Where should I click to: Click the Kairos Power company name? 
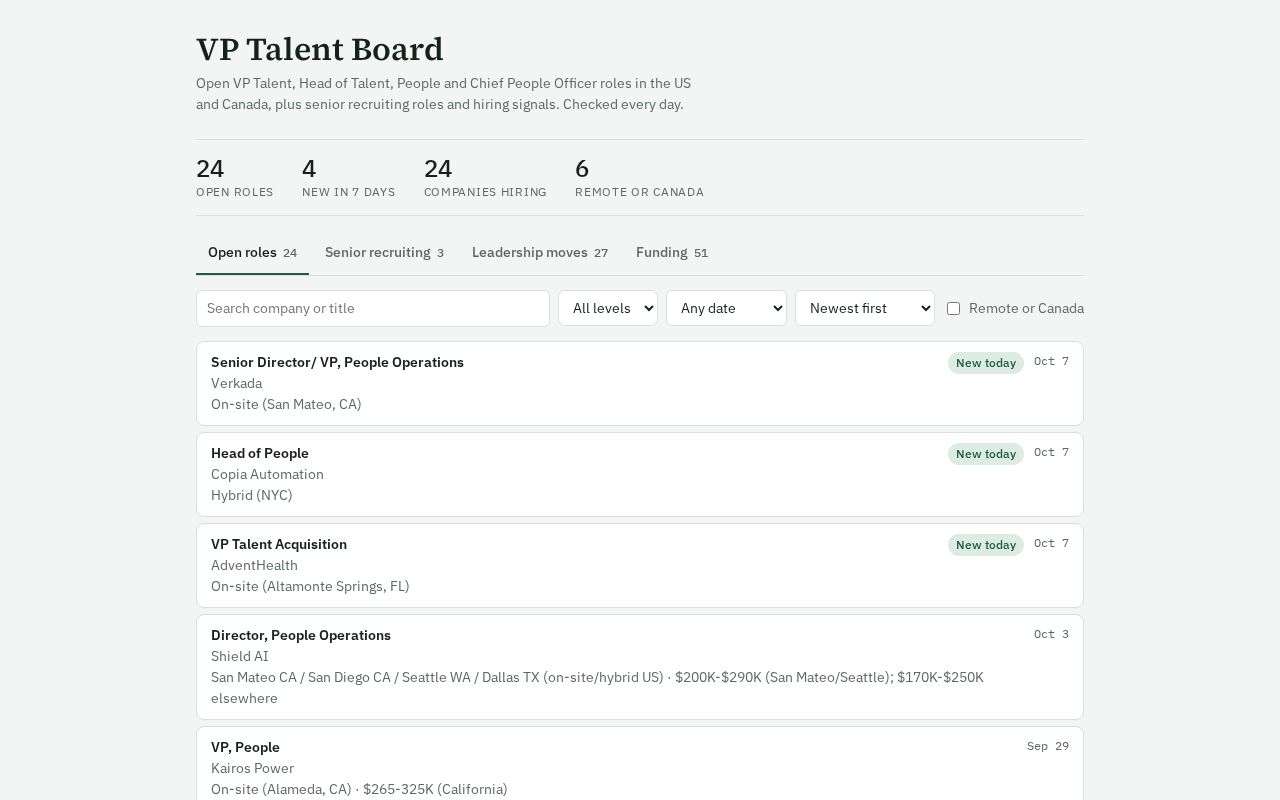tap(252, 768)
